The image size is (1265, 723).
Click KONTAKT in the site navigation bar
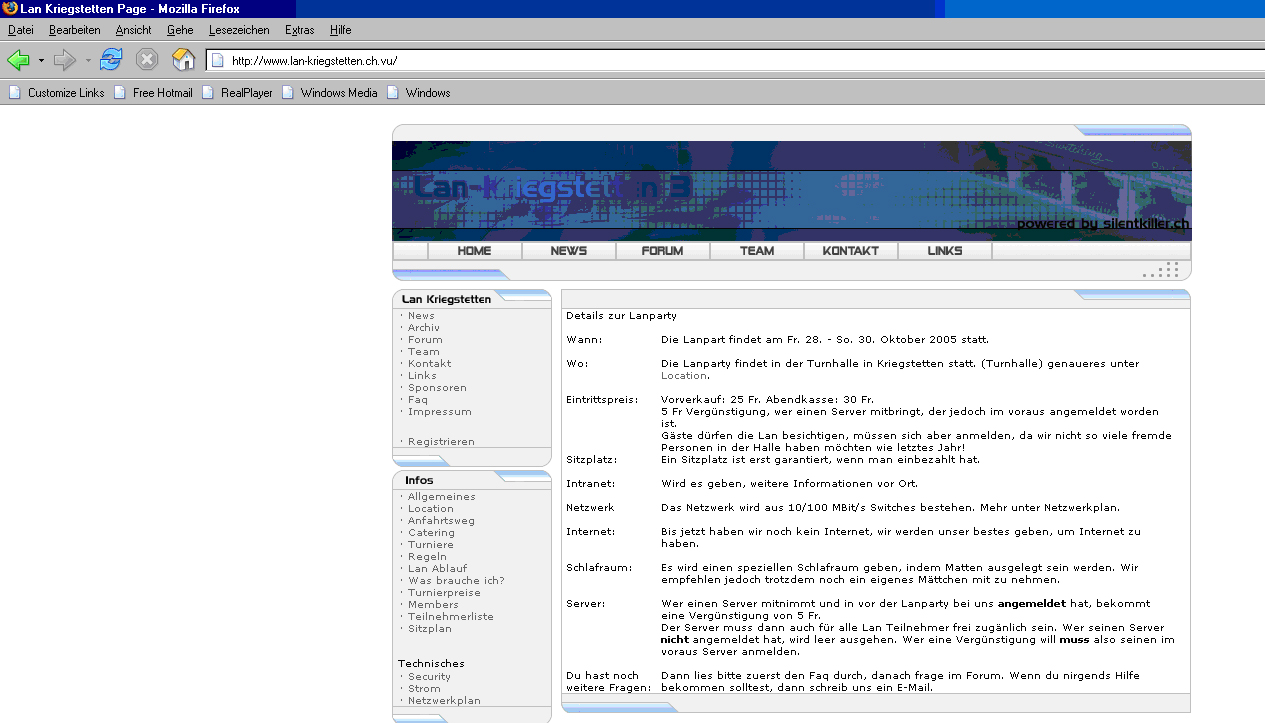pos(850,251)
